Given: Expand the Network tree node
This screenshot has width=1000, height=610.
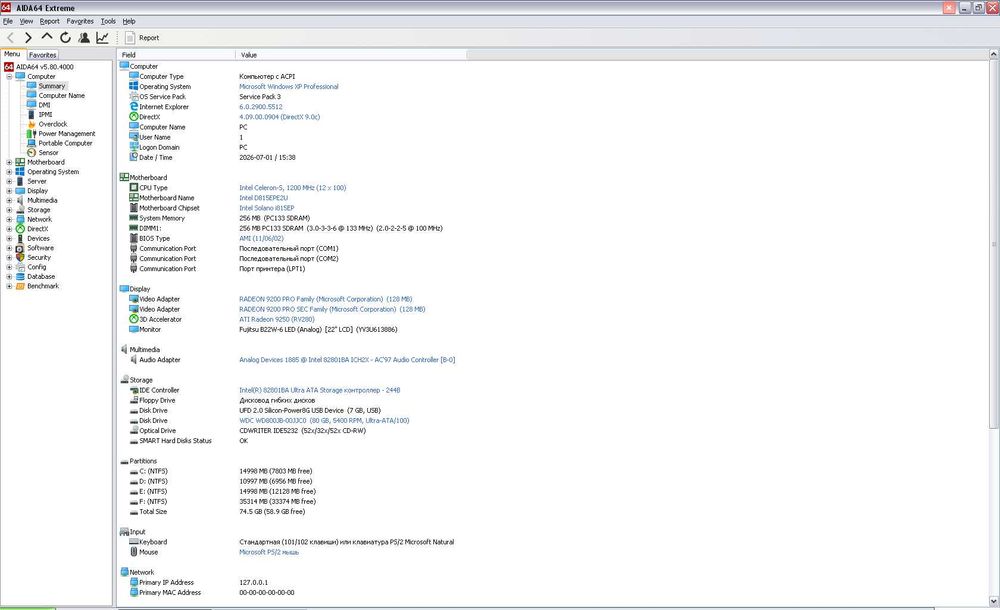Looking at the screenshot, I should point(9,219).
